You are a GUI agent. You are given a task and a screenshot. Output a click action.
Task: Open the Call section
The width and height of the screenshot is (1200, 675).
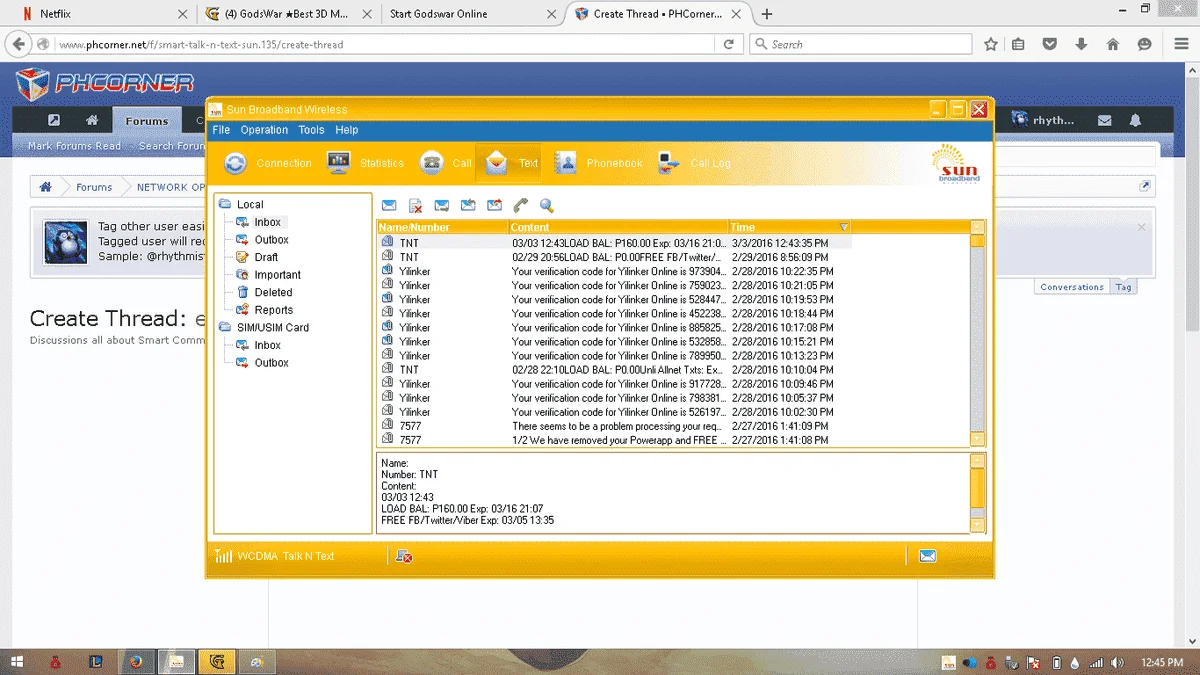(x=446, y=163)
